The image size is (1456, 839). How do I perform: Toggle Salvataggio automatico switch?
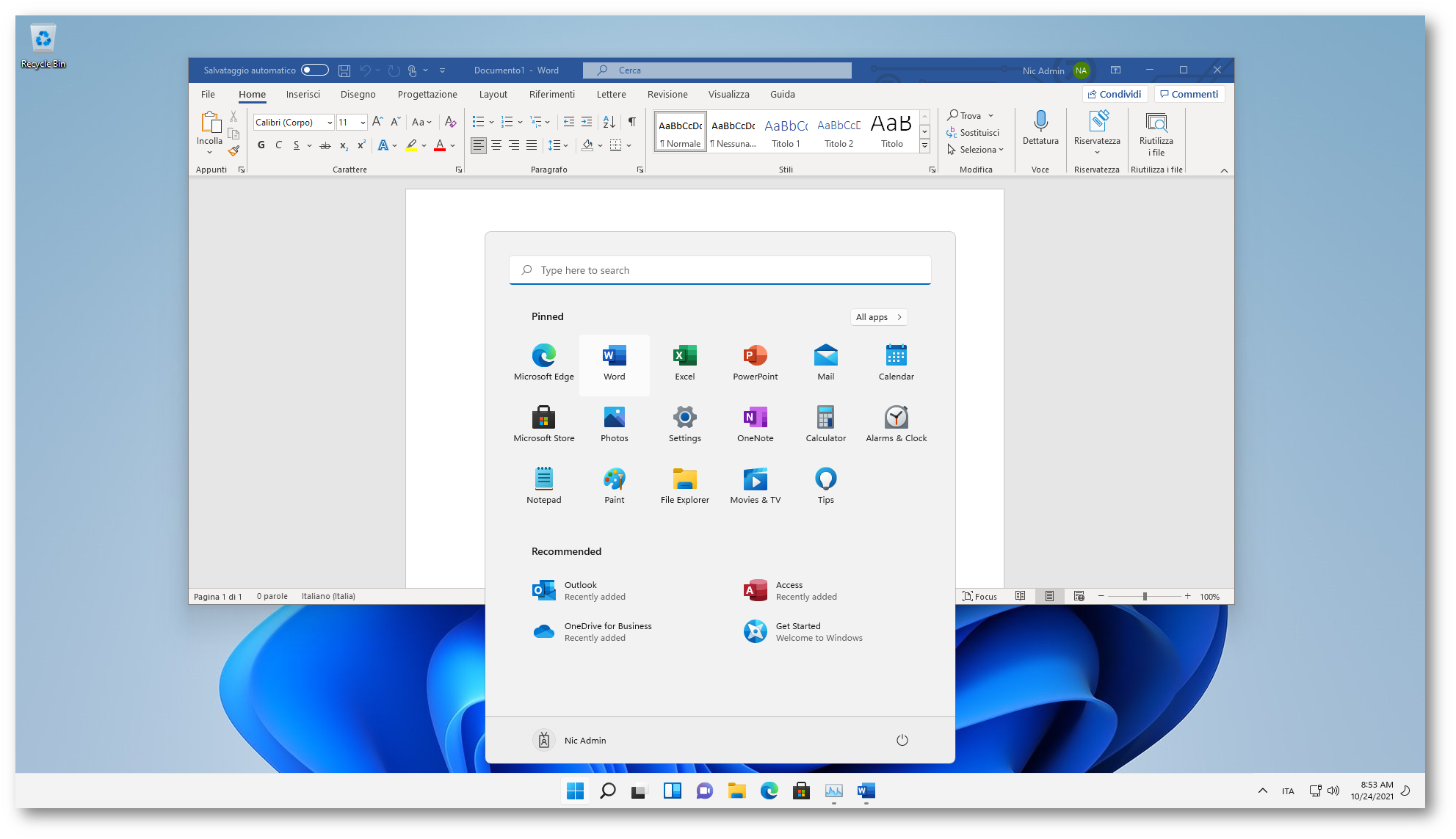315,70
